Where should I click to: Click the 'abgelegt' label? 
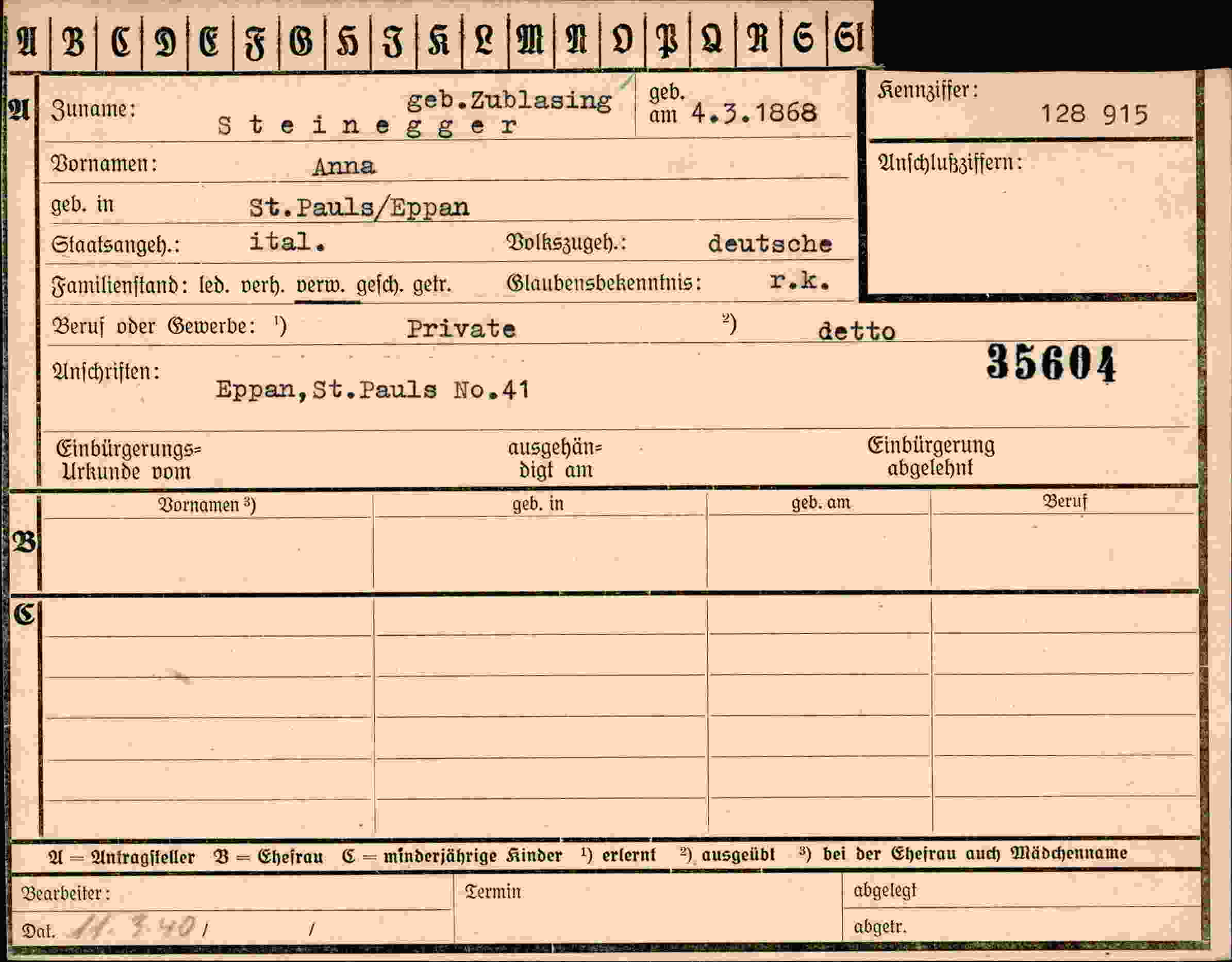[885, 890]
